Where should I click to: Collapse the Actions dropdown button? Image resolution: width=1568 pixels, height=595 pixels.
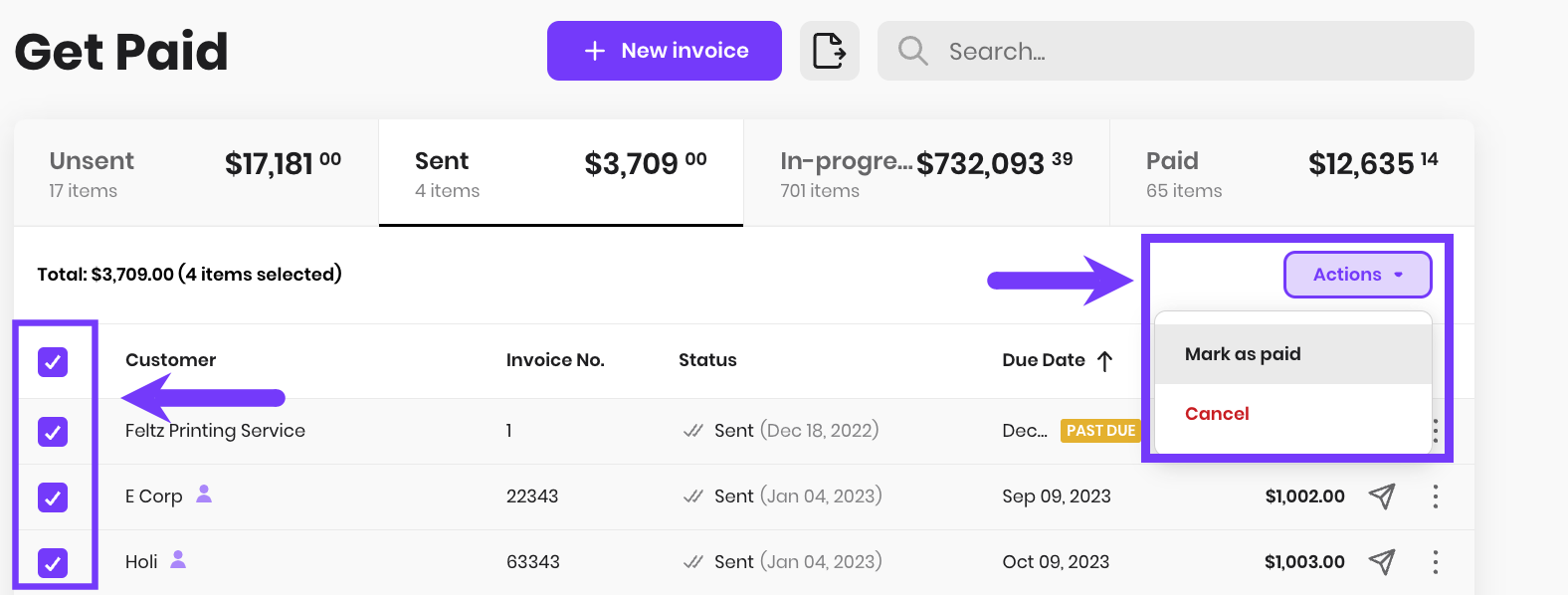coord(1357,275)
